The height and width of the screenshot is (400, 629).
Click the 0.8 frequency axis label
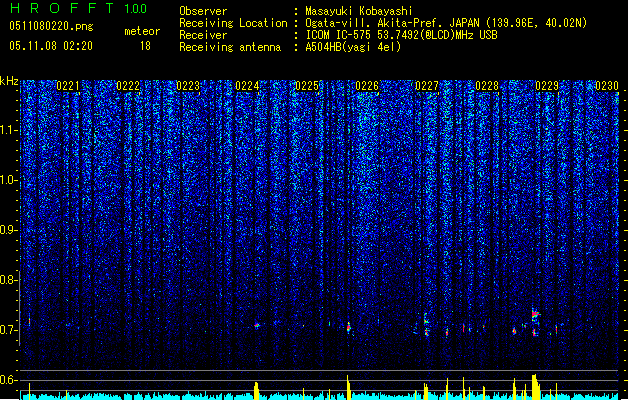click(9, 280)
